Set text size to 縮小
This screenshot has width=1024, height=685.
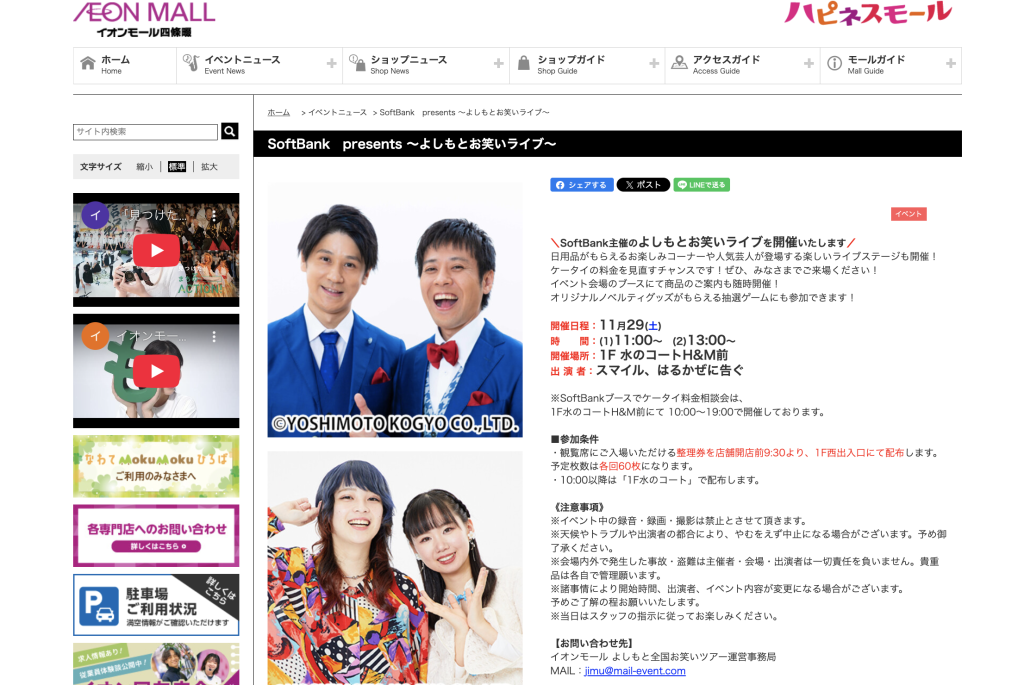pyautogui.click(x=145, y=167)
